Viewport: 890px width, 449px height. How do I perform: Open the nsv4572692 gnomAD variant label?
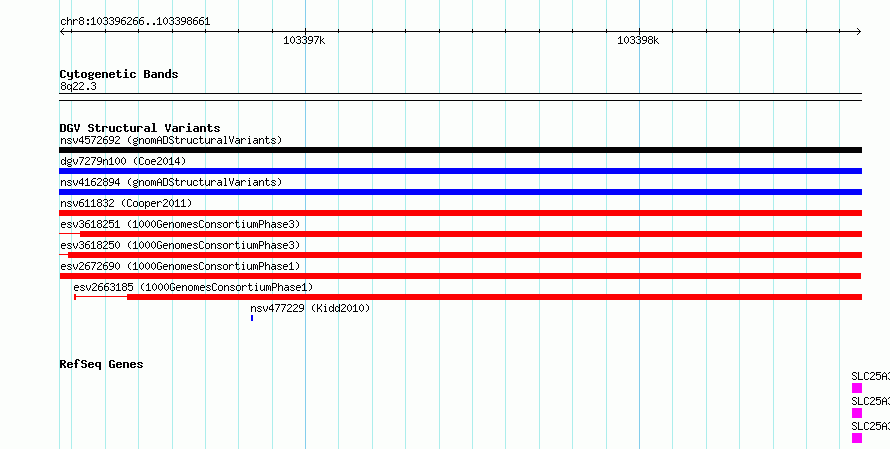click(x=171, y=140)
